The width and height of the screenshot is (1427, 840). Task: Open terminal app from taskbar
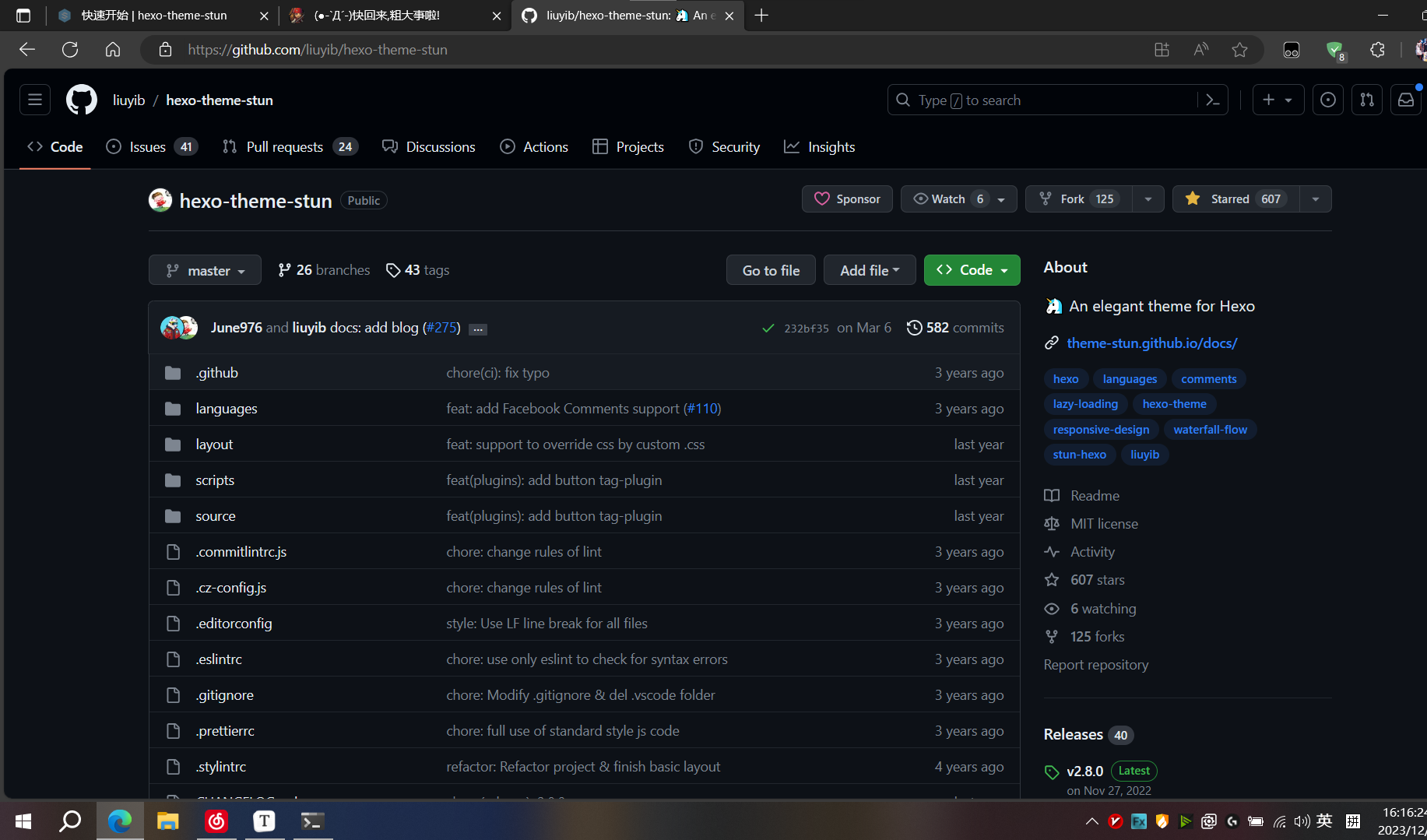click(x=312, y=821)
